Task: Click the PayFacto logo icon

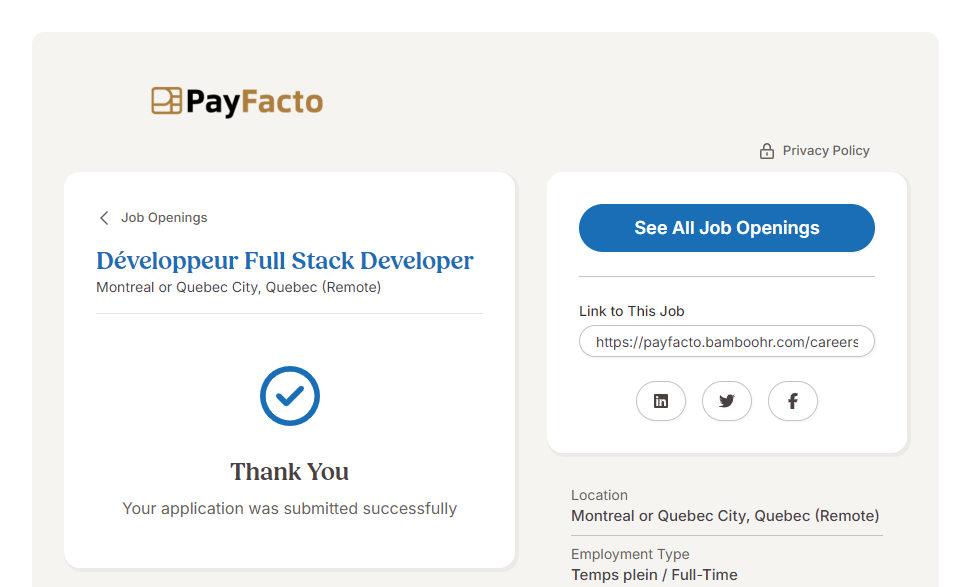Action: (x=166, y=101)
